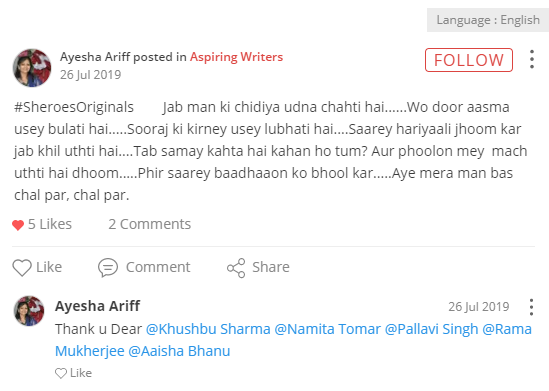Open the Aspiring Writers community link
The image size is (549, 391).
(x=236, y=57)
